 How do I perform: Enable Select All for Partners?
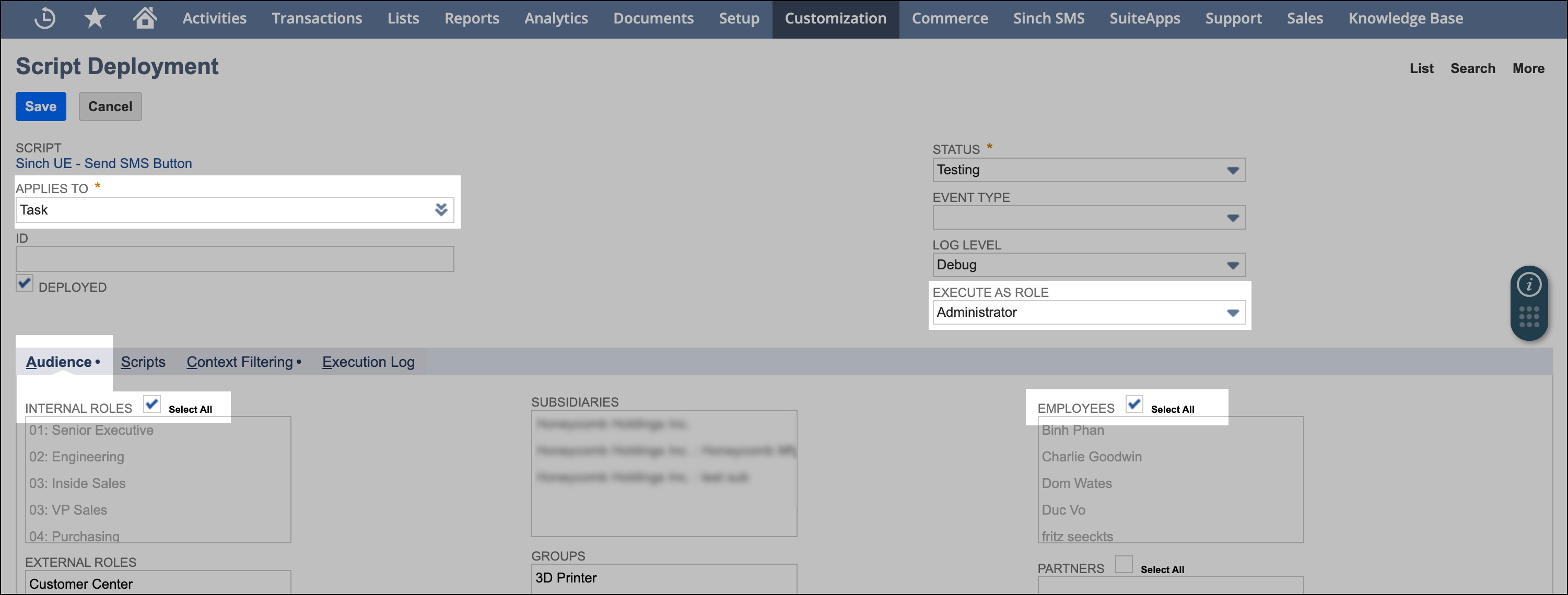click(1124, 565)
